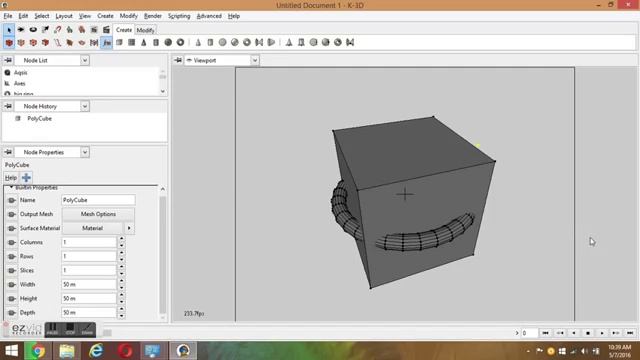
Task: Open the Node Properties panel dropdown
Action: click(x=84, y=152)
